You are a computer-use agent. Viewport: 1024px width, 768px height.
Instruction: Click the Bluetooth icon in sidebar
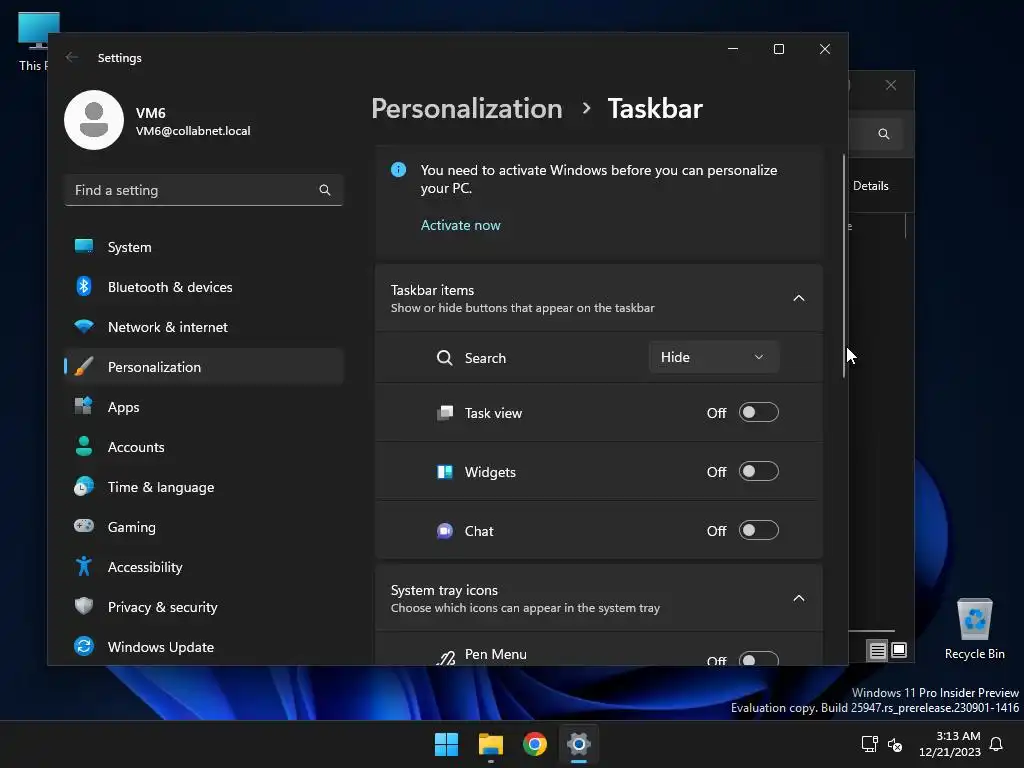coord(84,286)
